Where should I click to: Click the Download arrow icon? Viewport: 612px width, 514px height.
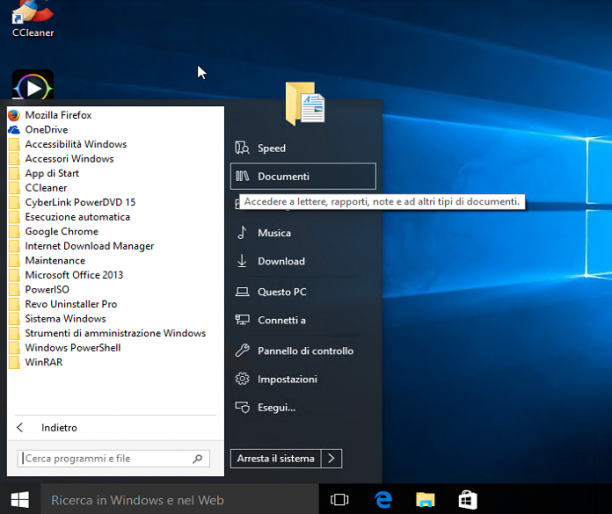[x=242, y=261]
